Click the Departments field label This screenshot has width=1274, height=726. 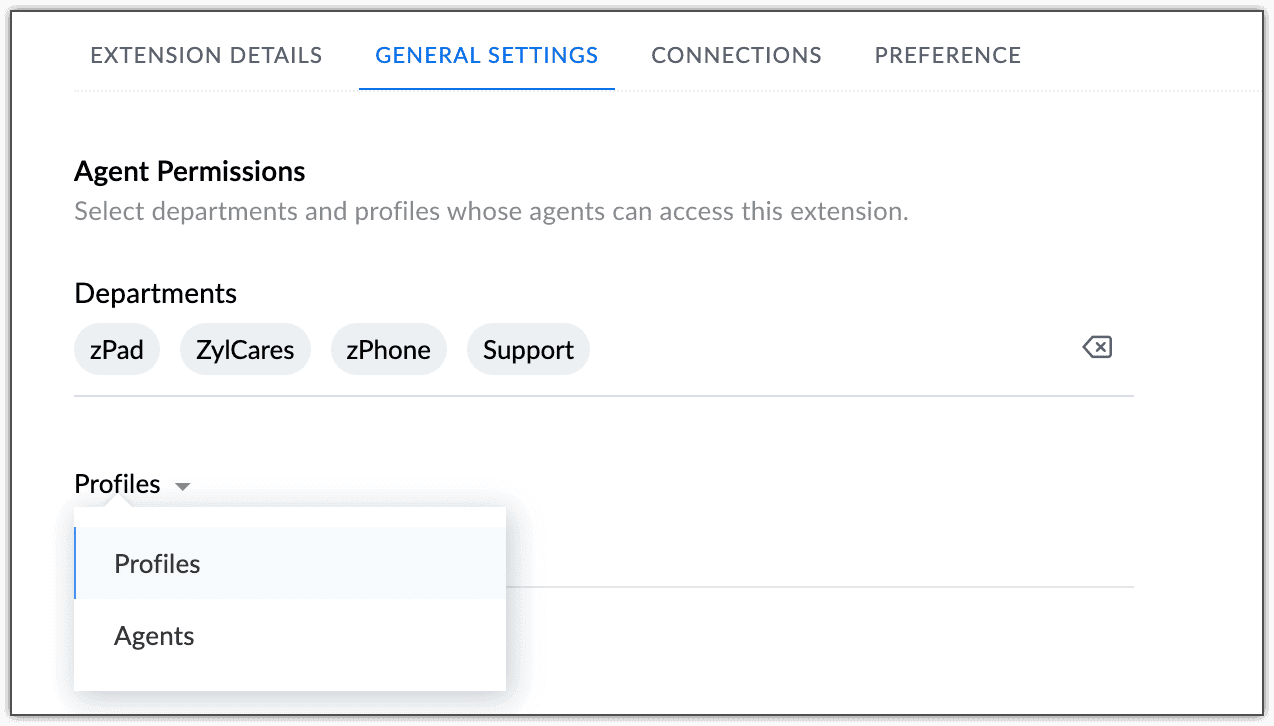[156, 294]
